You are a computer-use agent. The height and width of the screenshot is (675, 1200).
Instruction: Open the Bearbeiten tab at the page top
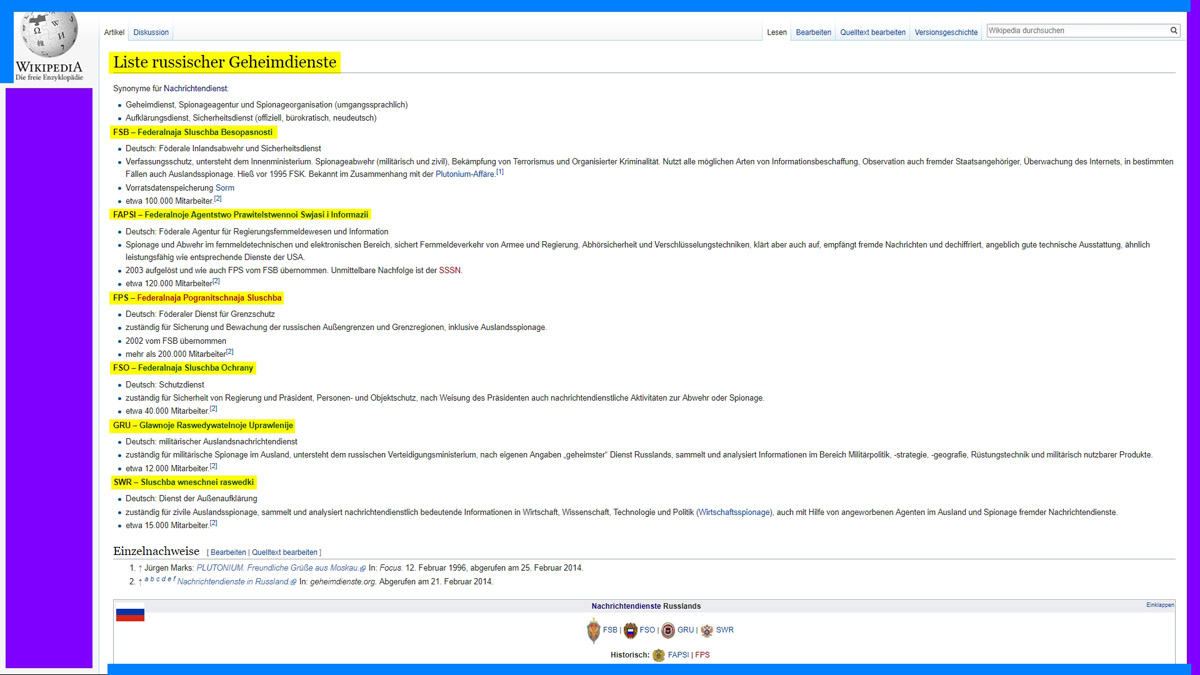click(813, 32)
